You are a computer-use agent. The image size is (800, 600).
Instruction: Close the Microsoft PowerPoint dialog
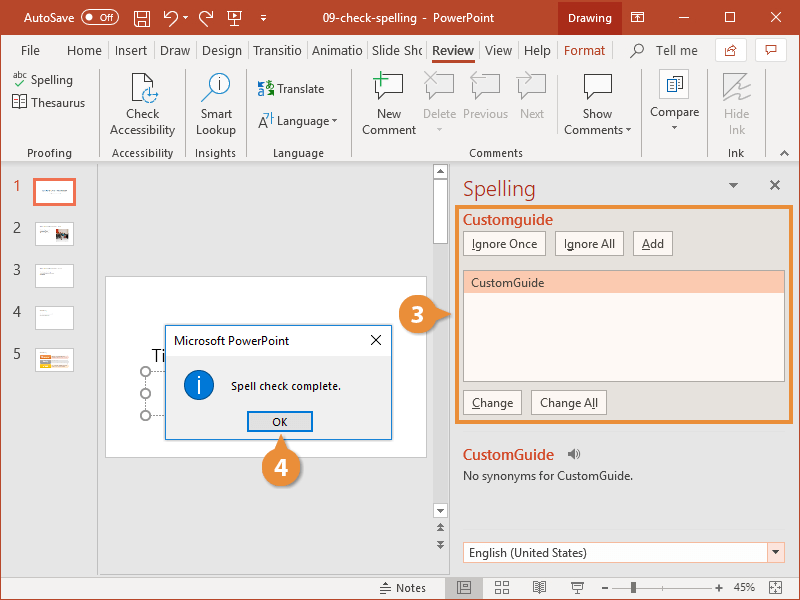[376, 340]
